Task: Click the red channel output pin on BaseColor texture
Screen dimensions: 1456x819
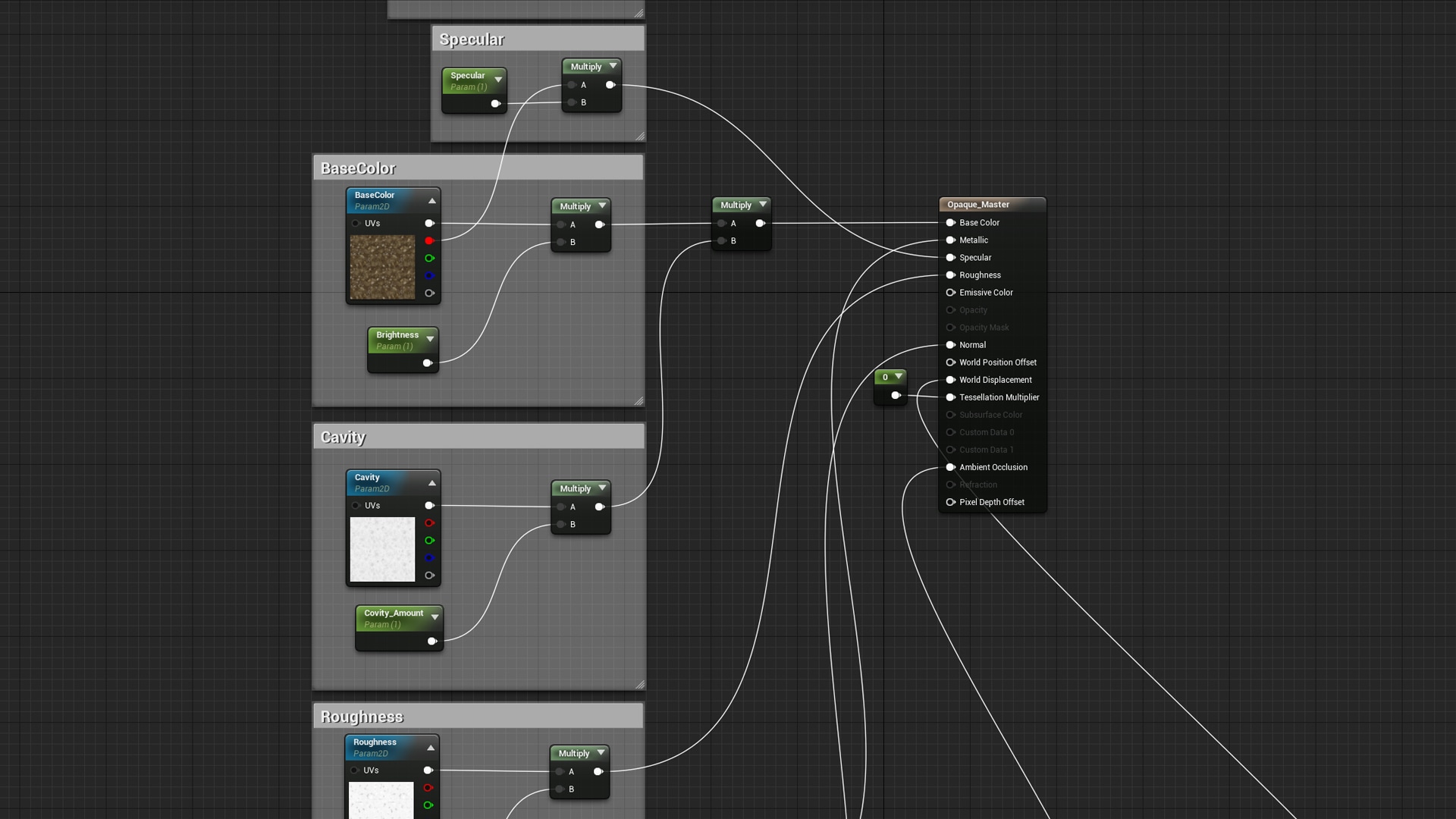Action: click(x=430, y=240)
